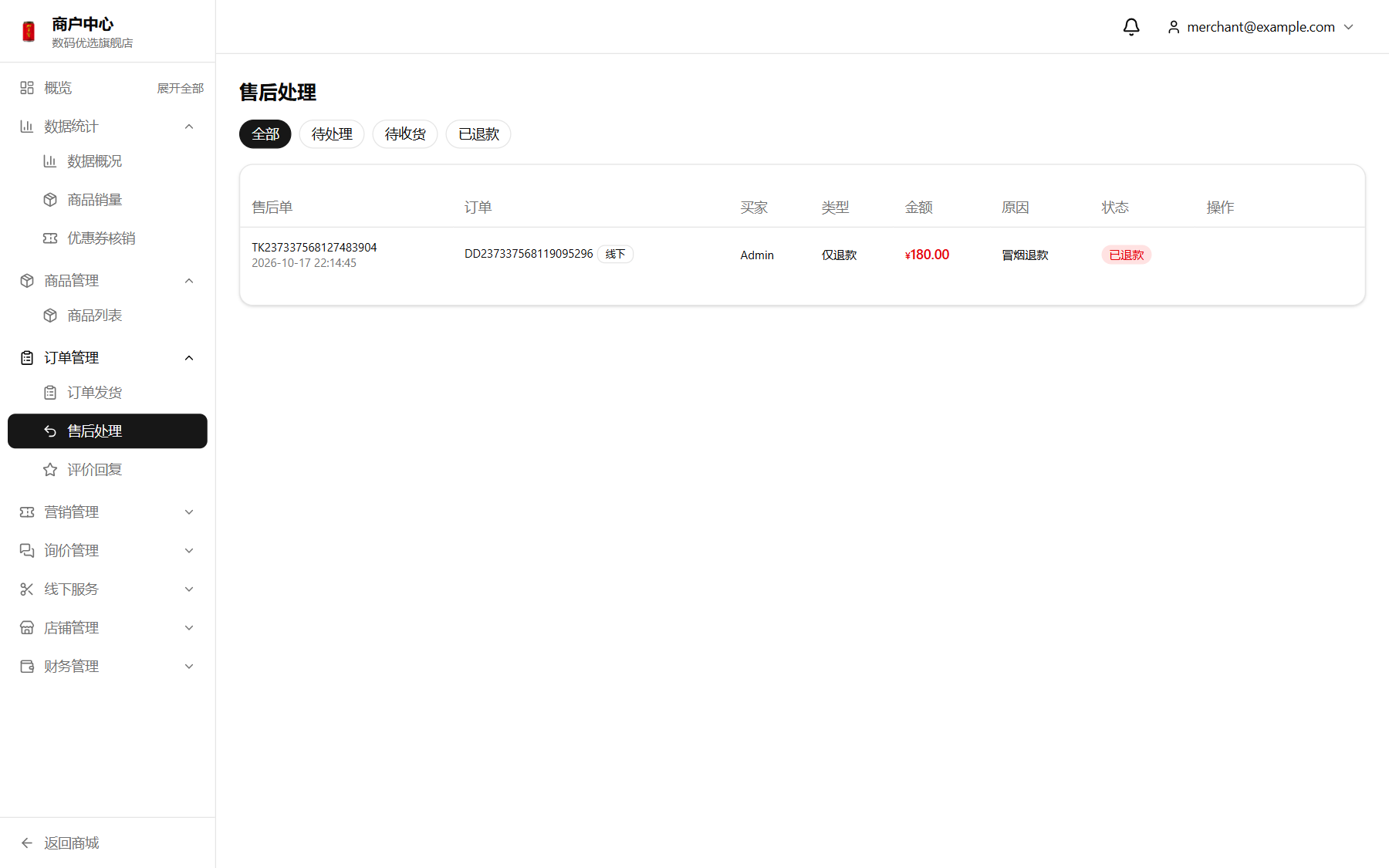Viewport: 1389px width, 868px height.
Task: Expand the 财务管理 section
Action: click(189, 667)
